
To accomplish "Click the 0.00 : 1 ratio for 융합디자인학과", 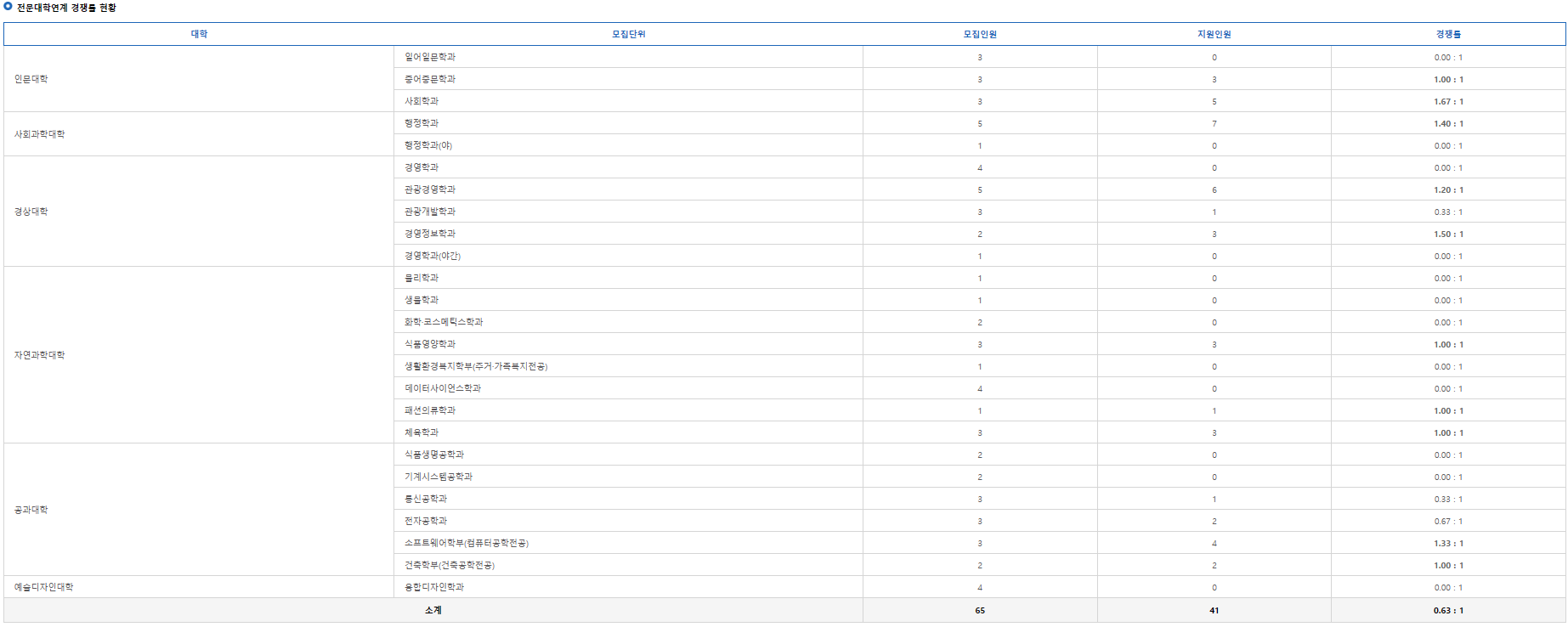I will click(x=1449, y=587).
